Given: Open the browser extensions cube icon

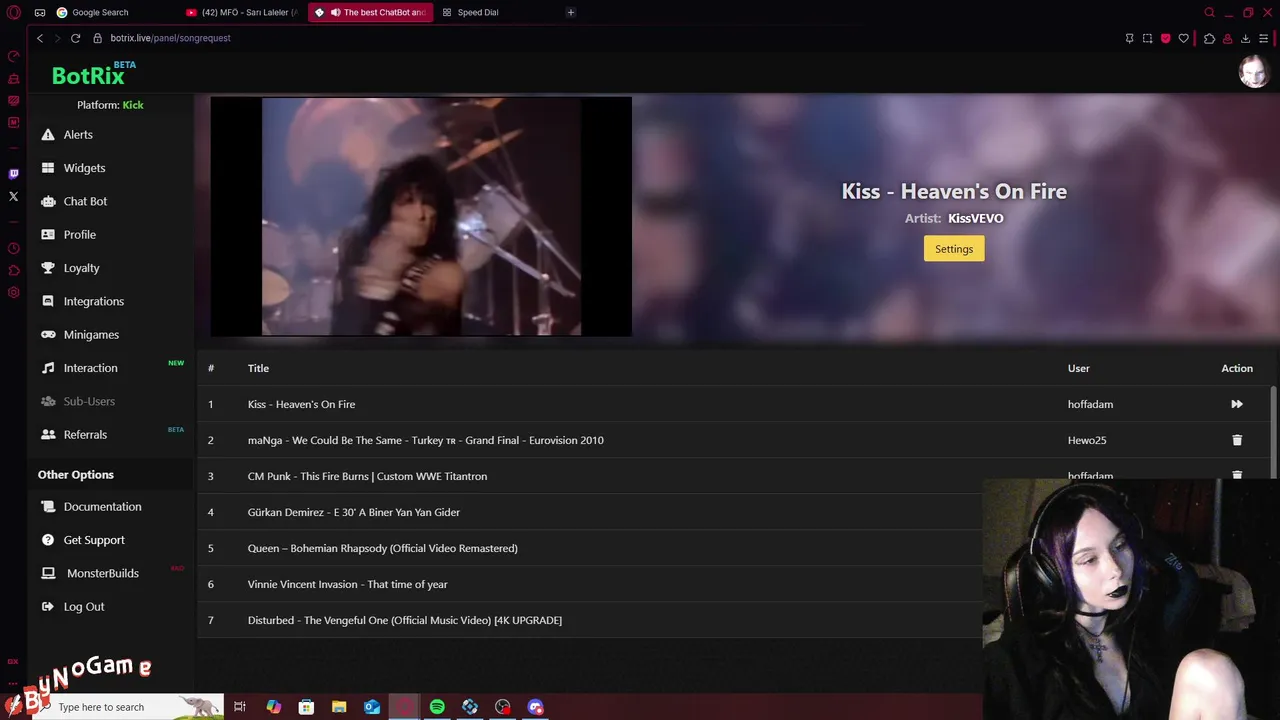Looking at the screenshot, I should [1209, 38].
